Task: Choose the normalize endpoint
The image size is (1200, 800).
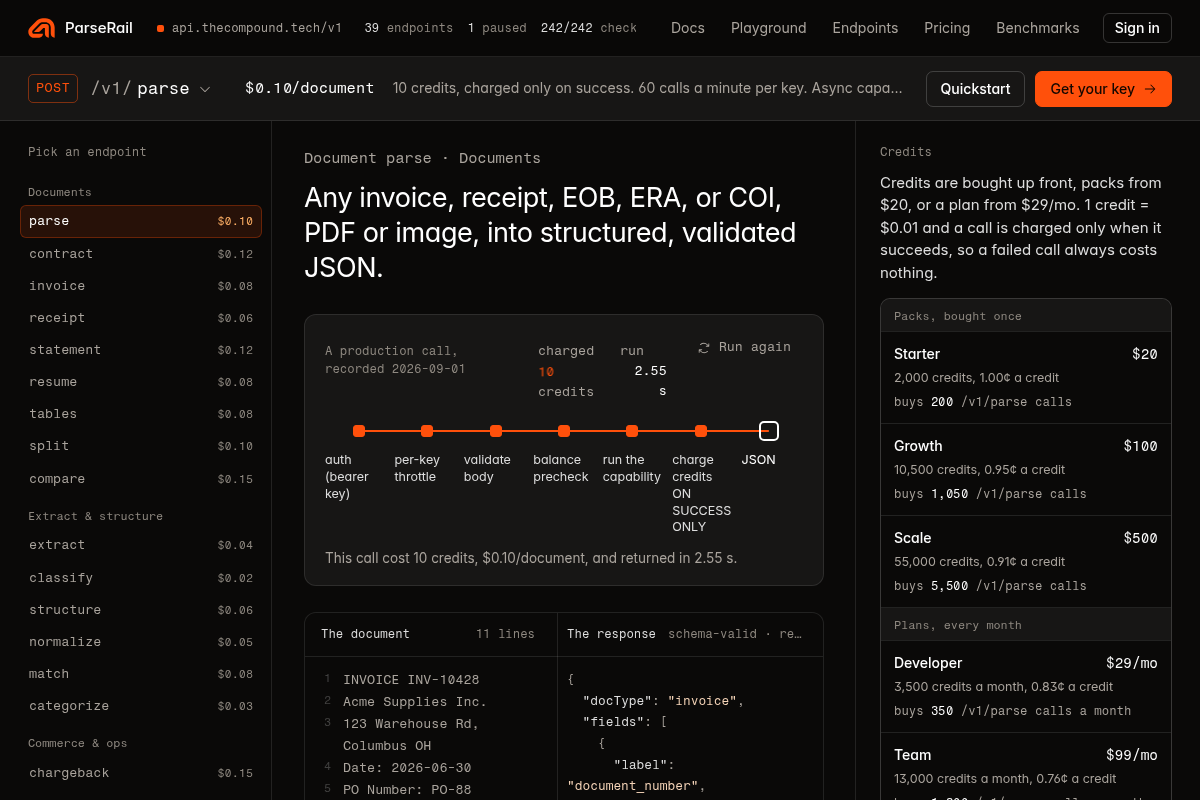Action: point(141,642)
